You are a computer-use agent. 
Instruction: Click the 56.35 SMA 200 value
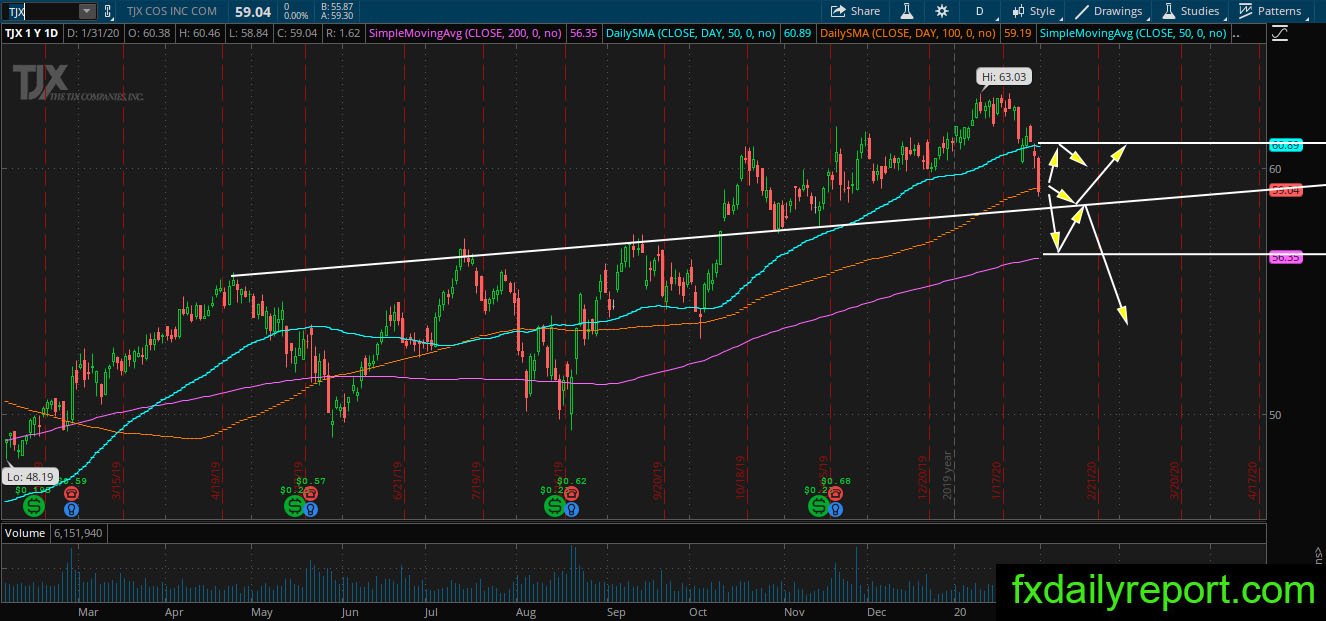[583, 33]
